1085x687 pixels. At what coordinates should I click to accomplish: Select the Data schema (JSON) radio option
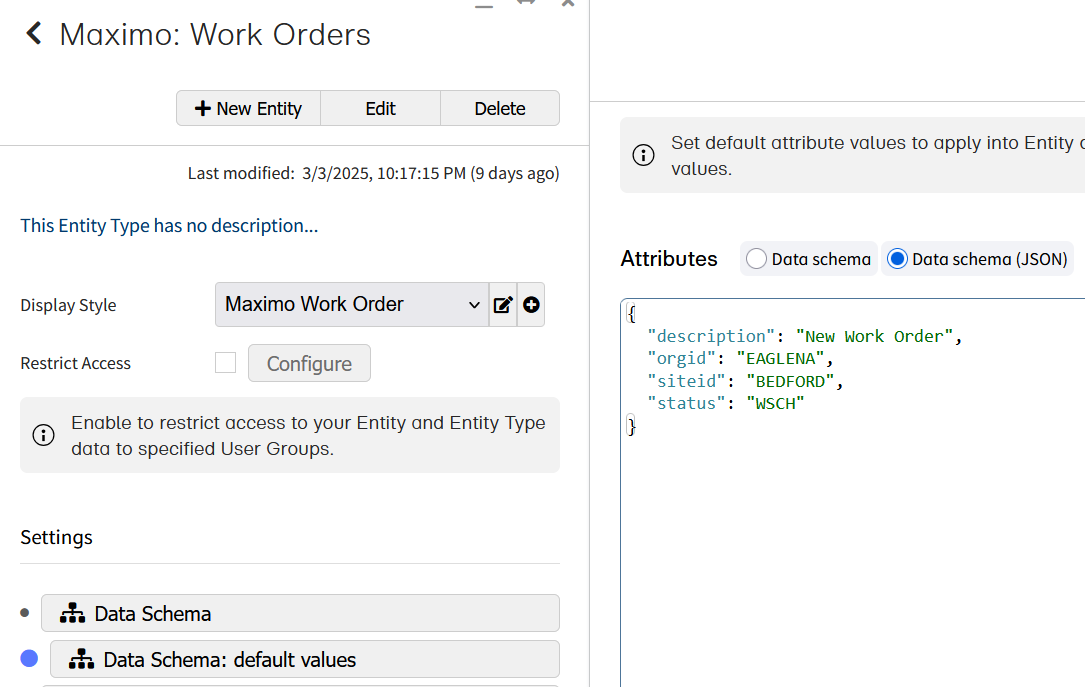coord(897,259)
